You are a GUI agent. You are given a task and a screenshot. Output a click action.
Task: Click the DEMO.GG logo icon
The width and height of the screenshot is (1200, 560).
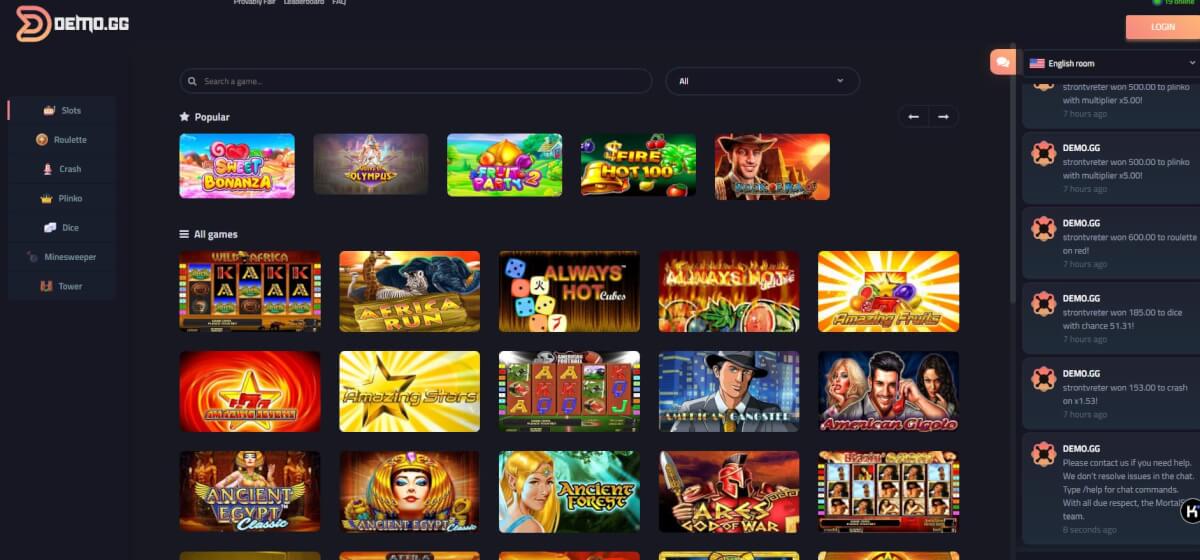(33, 23)
